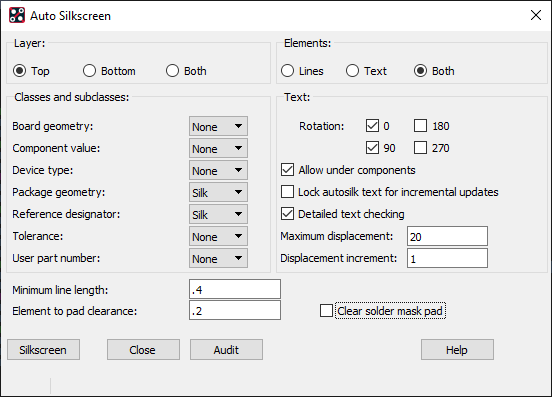Choose Text under Elements
552x397 pixels.
(352, 71)
